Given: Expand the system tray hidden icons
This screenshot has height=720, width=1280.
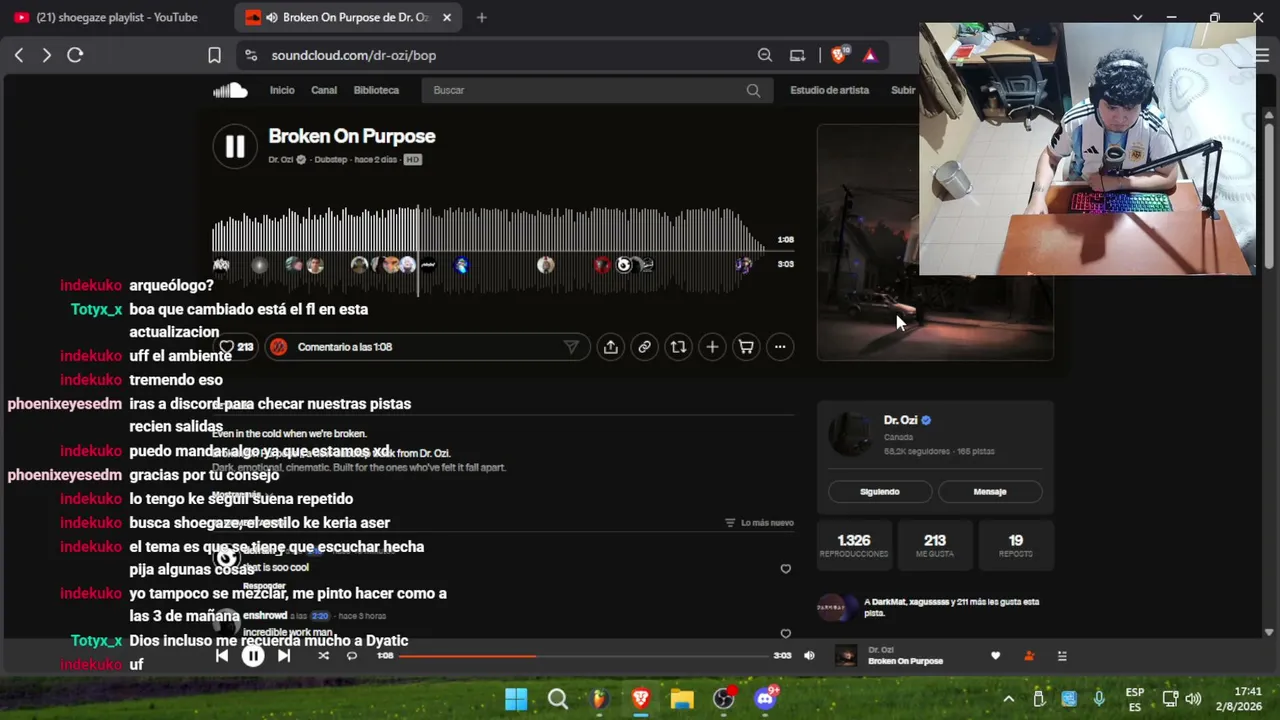Looking at the screenshot, I should [1008, 699].
